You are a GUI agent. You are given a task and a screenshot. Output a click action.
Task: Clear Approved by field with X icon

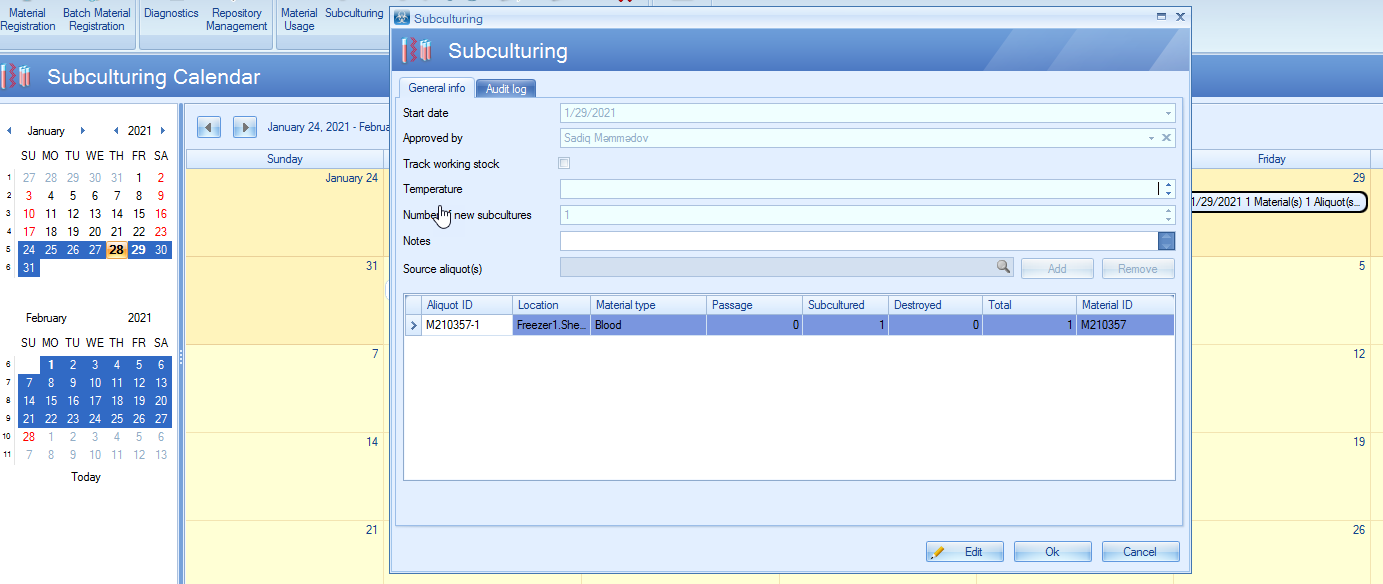pyautogui.click(x=1166, y=138)
